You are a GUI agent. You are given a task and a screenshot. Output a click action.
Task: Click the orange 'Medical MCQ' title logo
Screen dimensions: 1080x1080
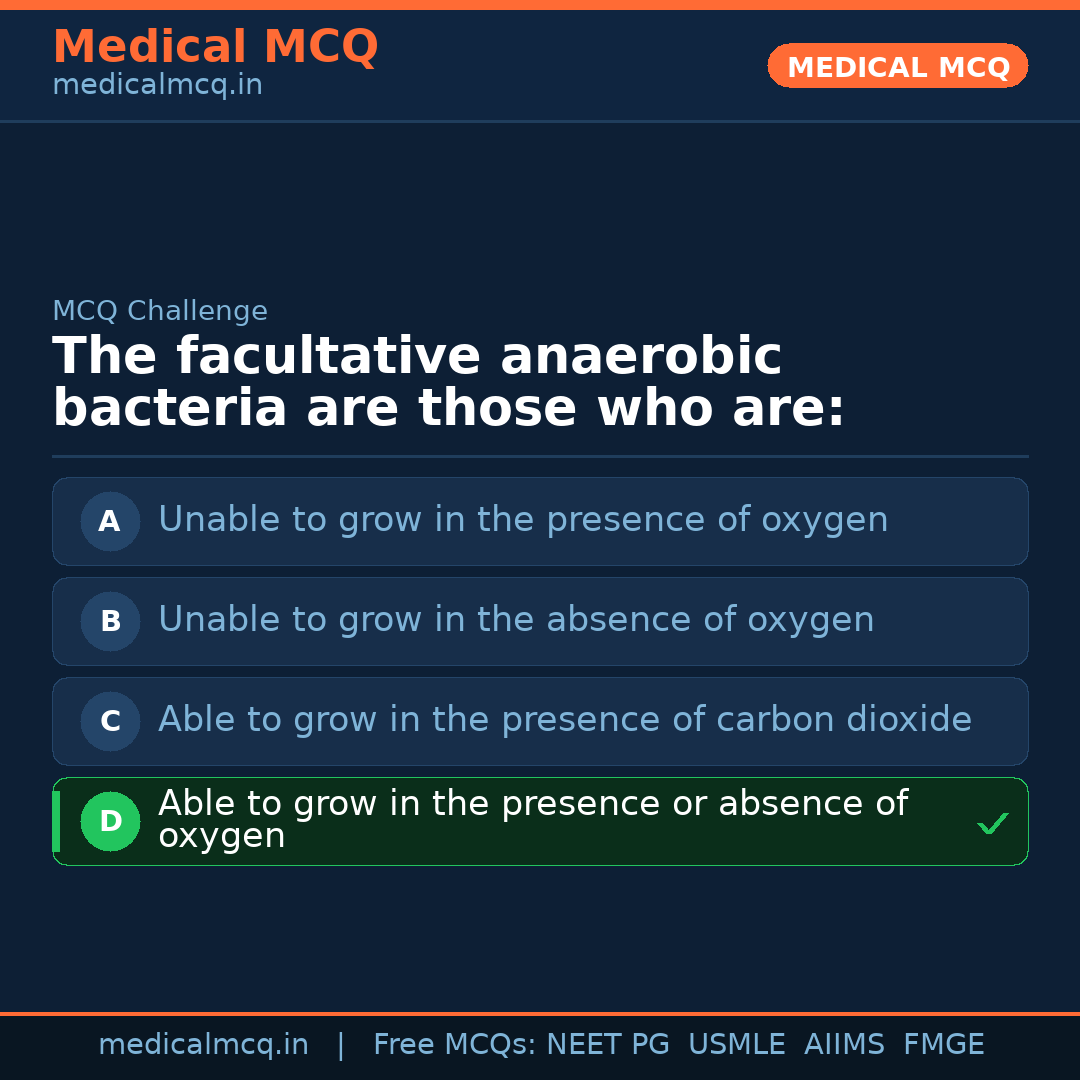pos(215,47)
